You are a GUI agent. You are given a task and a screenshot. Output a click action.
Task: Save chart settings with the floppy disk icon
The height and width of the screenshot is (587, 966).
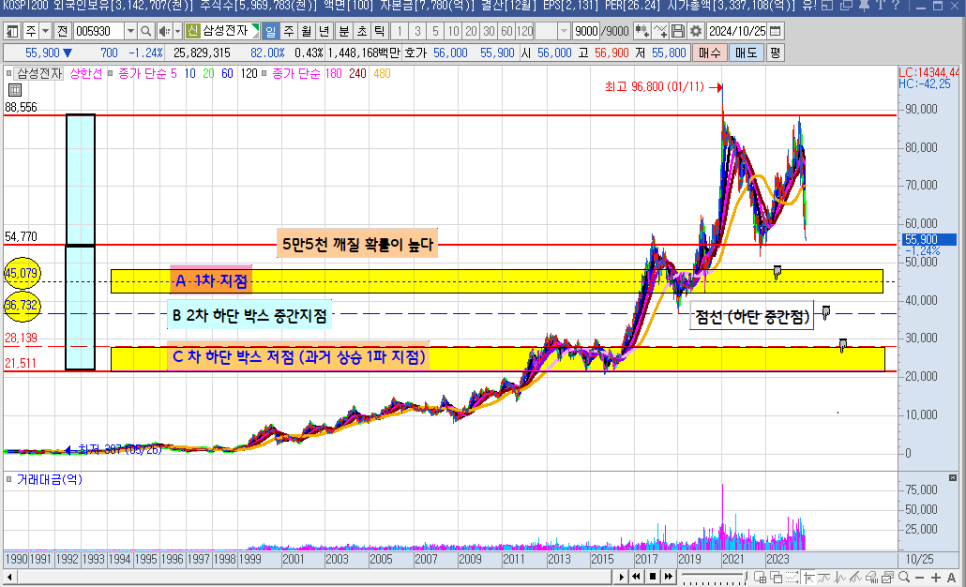pos(678,31)
